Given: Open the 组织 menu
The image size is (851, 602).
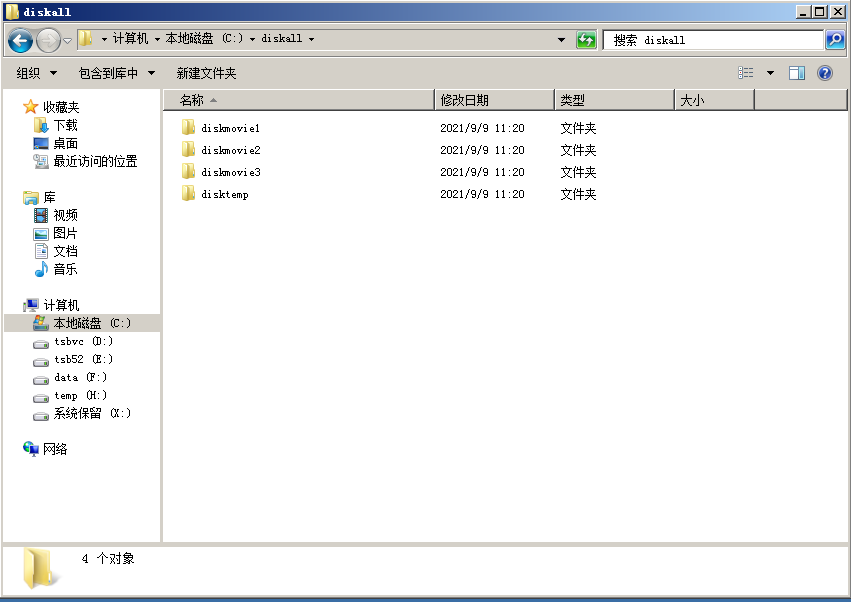Looking at the screenshot, I should (x=37, y=73).
